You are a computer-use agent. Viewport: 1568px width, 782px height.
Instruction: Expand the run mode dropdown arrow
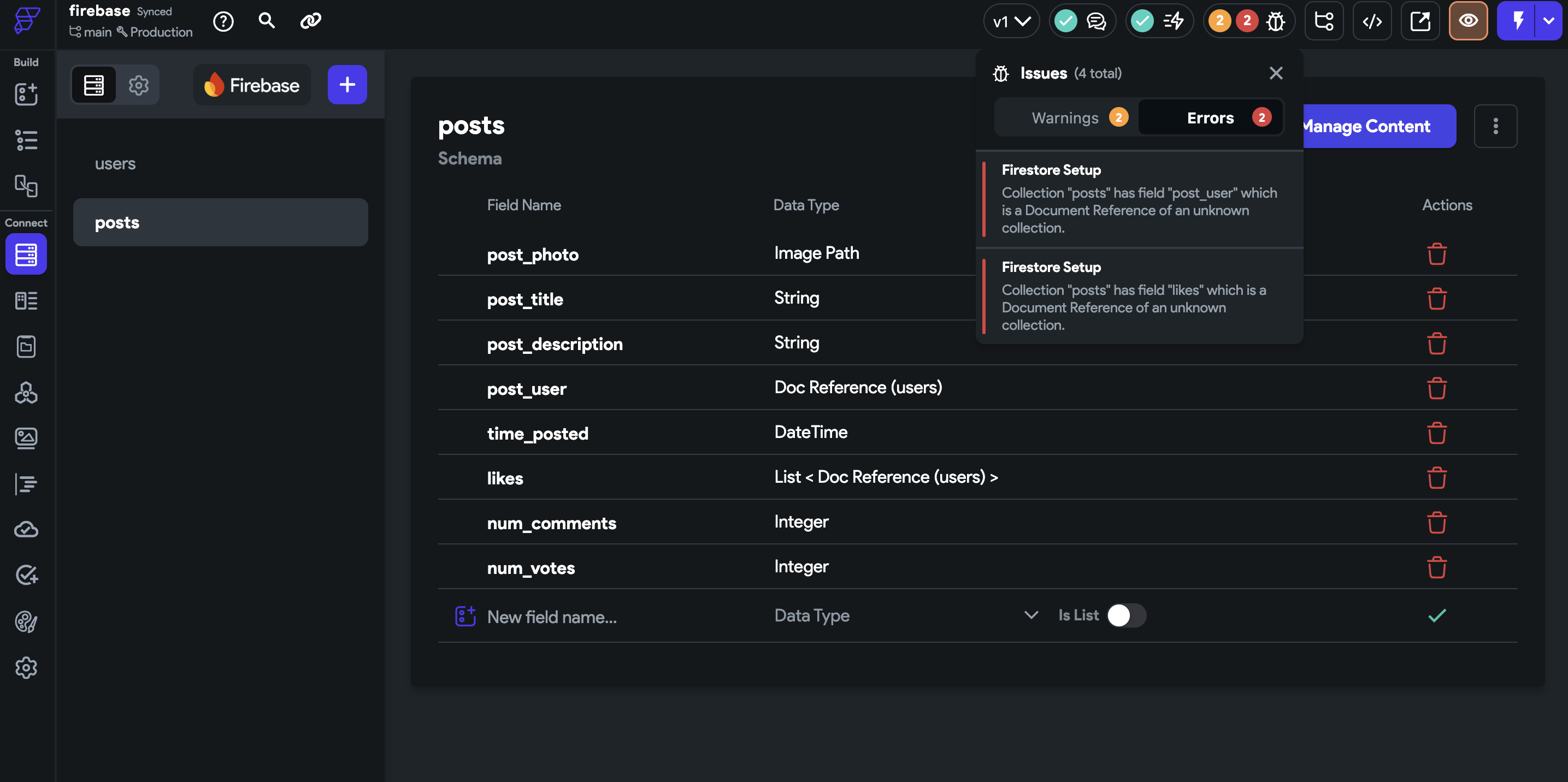point(1548,21)
